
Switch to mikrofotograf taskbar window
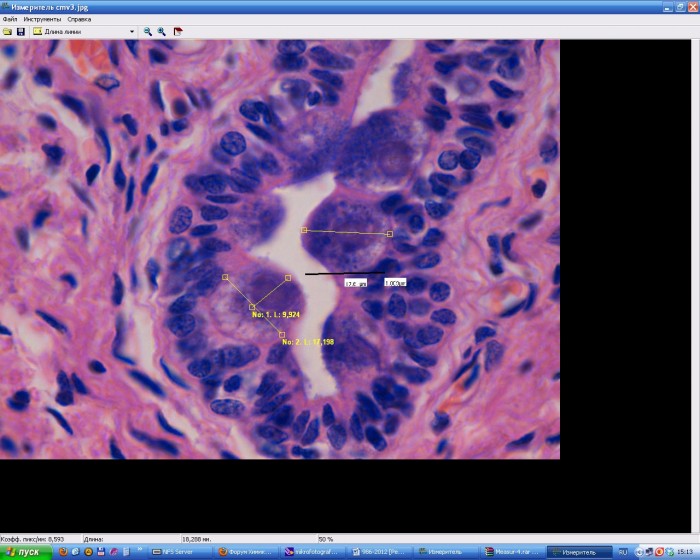[x=314, y=552]
